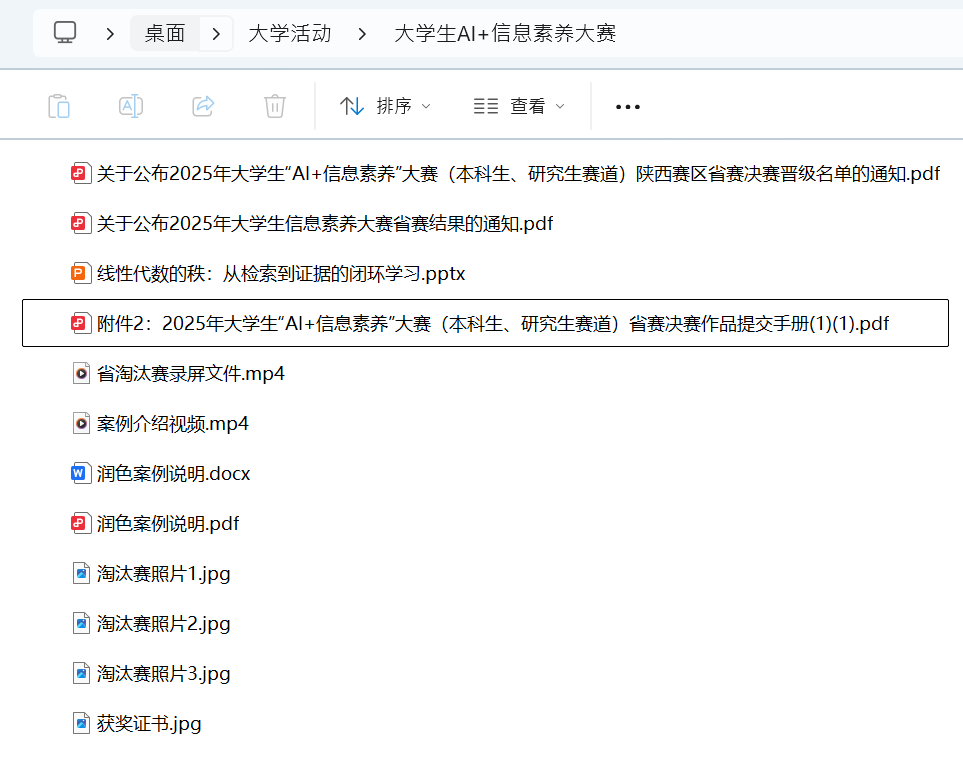The width and height of the screenshot is (963, 763).
Task: Open the 排序 sort dropdown
Action: click(385, 105)
